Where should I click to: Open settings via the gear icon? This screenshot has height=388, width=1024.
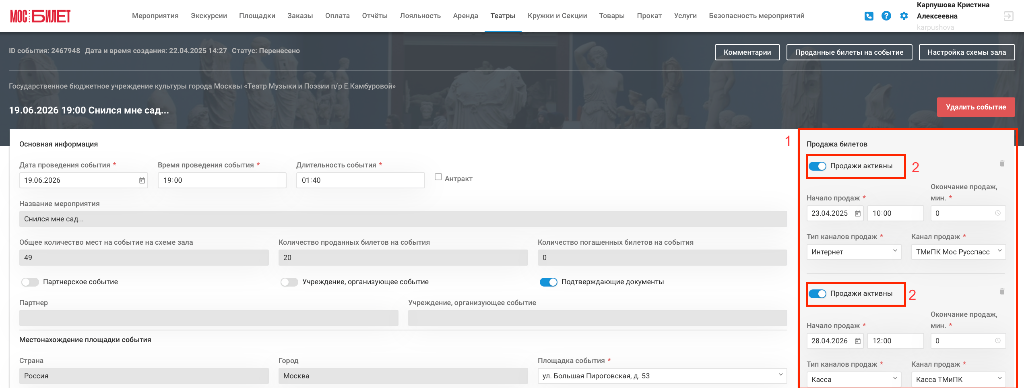click(x=904, y=16)
